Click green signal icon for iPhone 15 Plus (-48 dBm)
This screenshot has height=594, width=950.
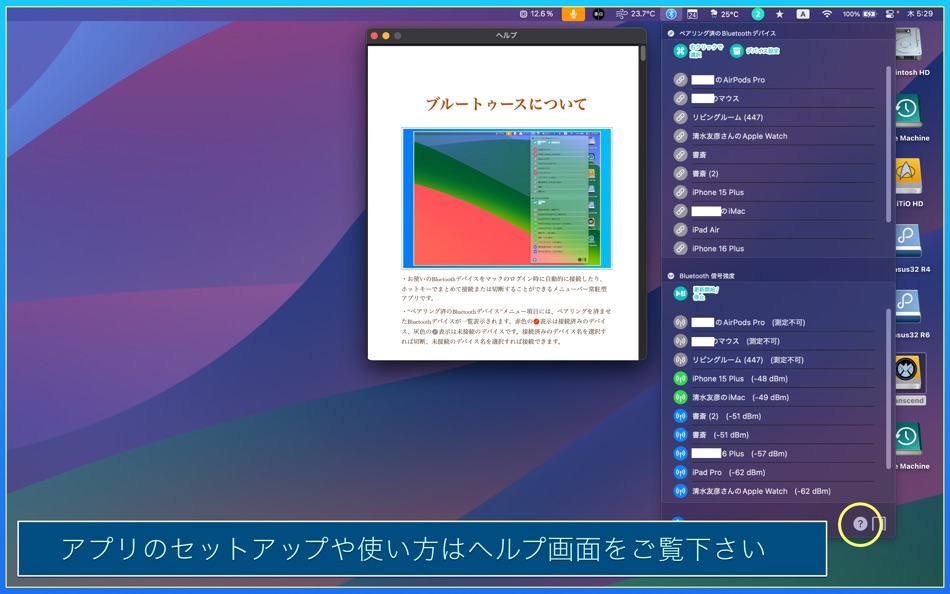pyautogui.click(x=680, y=379)
